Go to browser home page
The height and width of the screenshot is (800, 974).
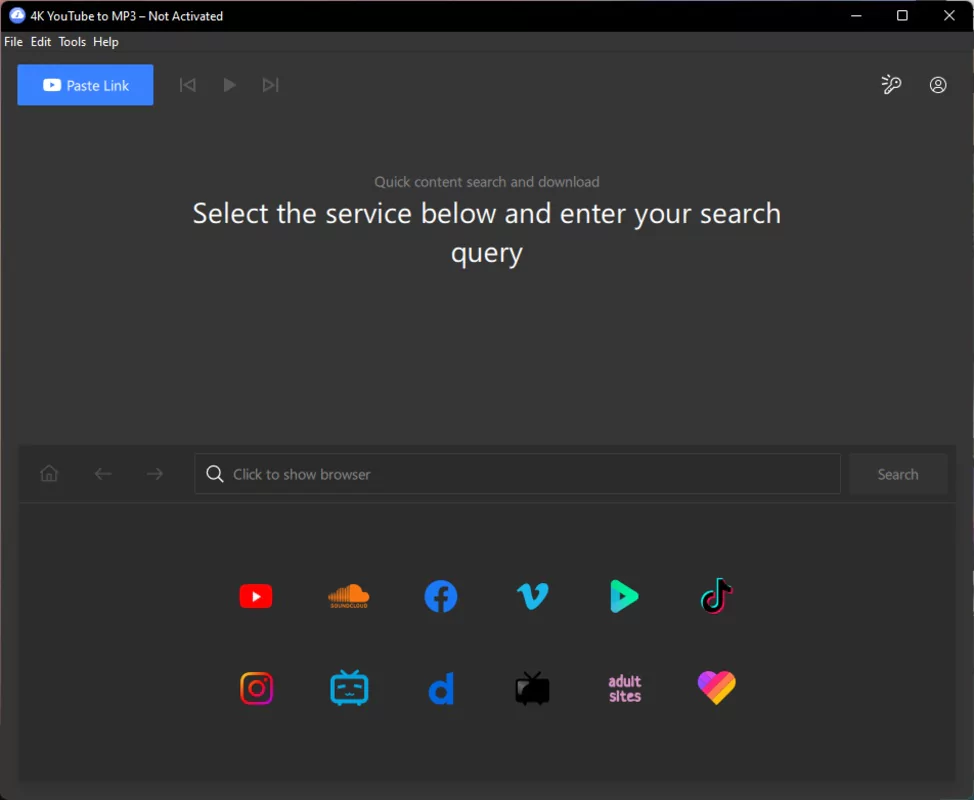coord(49,473)
